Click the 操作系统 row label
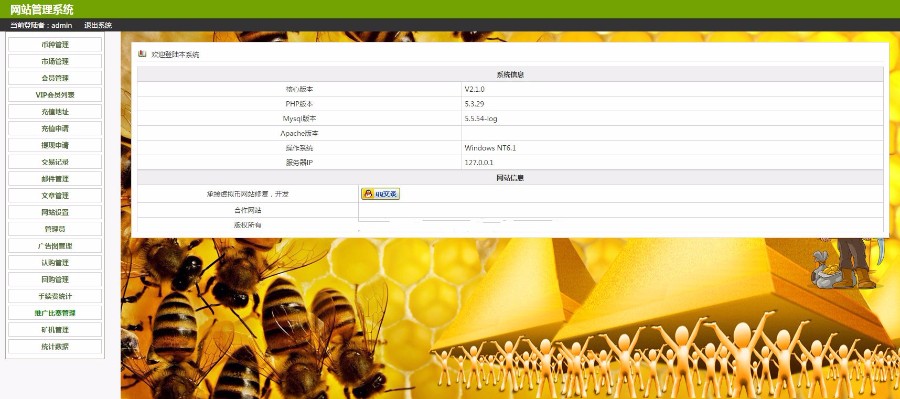Screen dimensions: 900x399 tap(299, 148)
